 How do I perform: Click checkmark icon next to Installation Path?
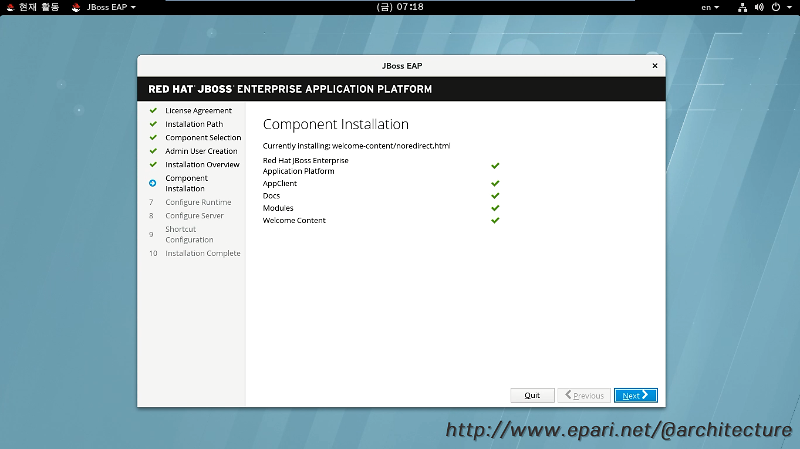(153, 124)
